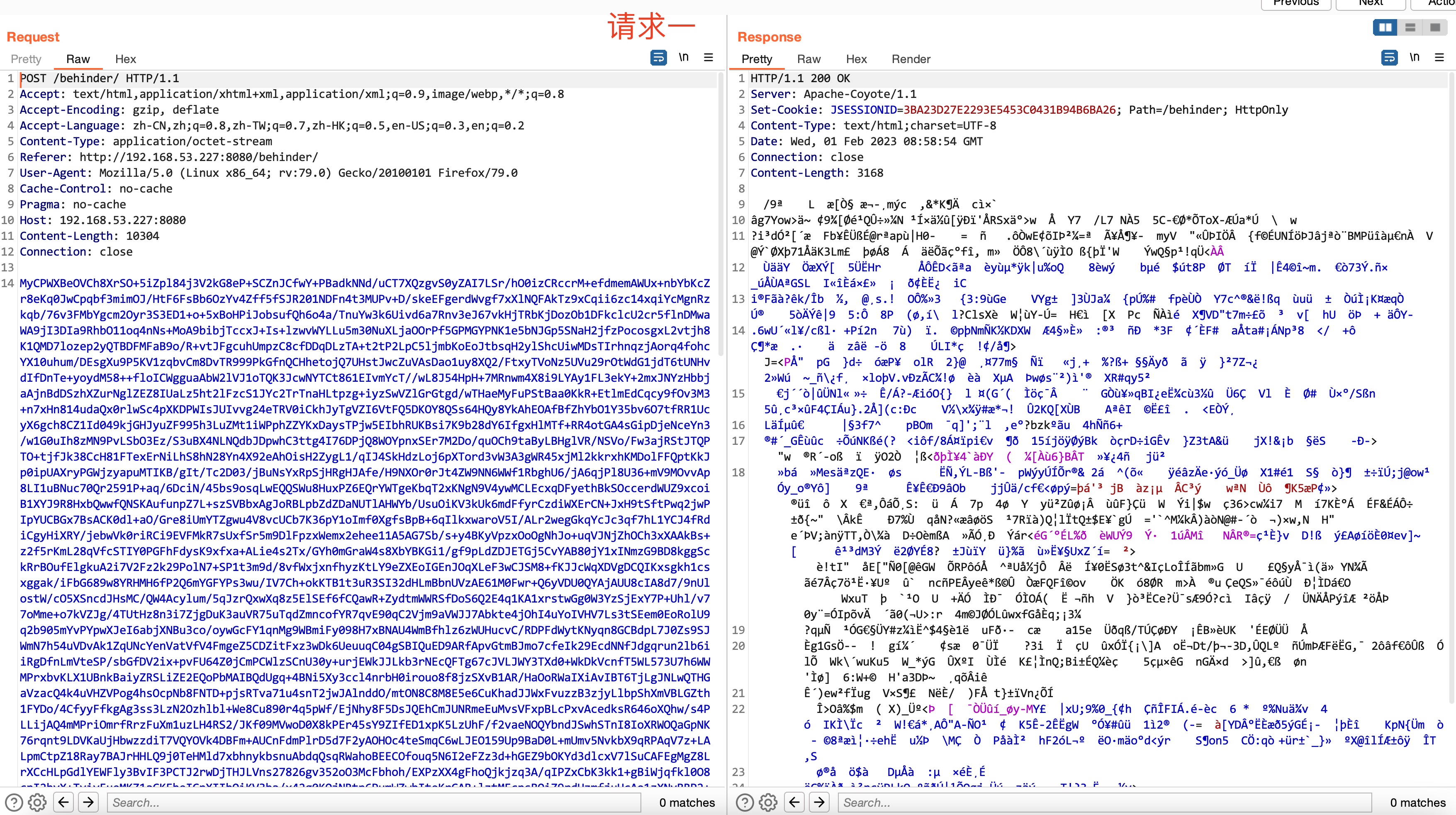Open the Request search help icon
The image size is (1456, 815).
(14, 802)
